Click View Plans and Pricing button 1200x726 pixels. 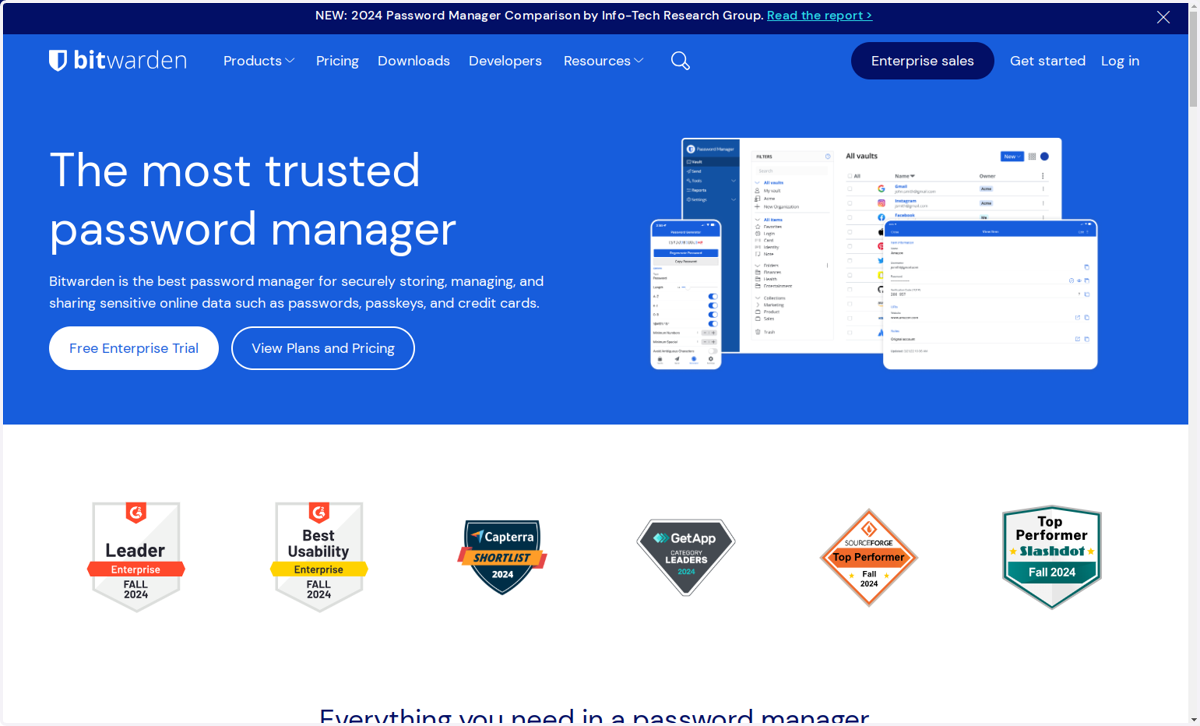[323, 348]
